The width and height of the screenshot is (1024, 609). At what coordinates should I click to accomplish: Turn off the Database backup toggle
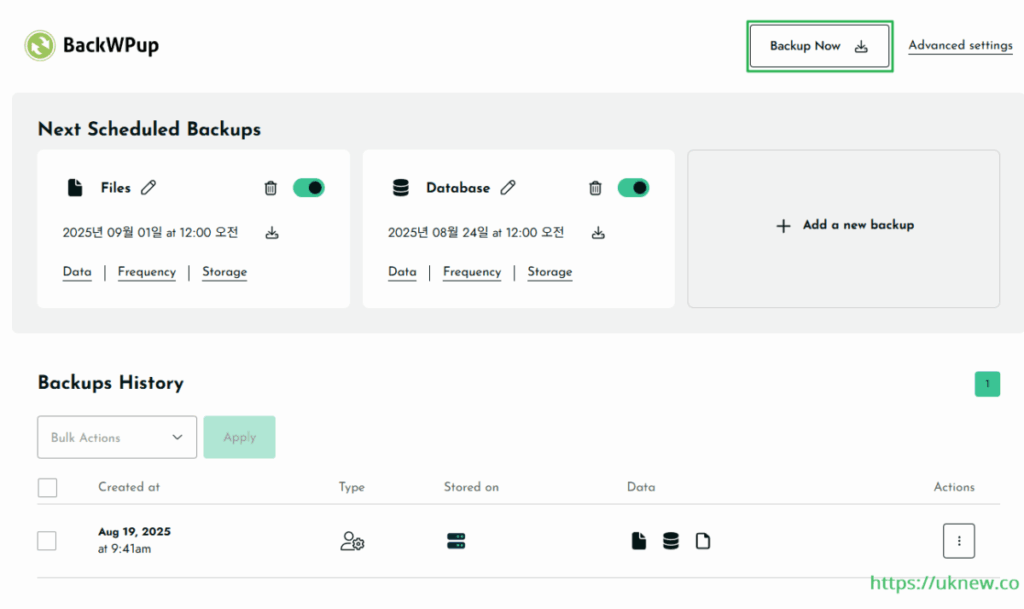pos(633,187)
